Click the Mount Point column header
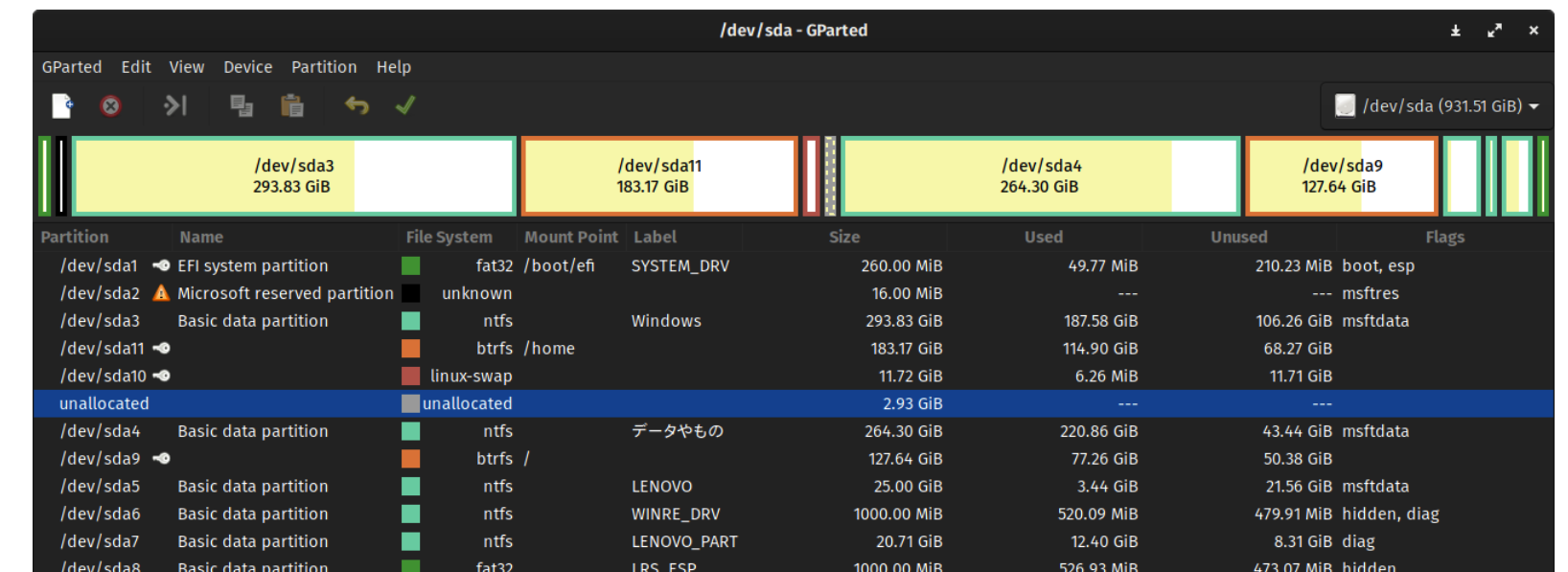 click(571, 237)
